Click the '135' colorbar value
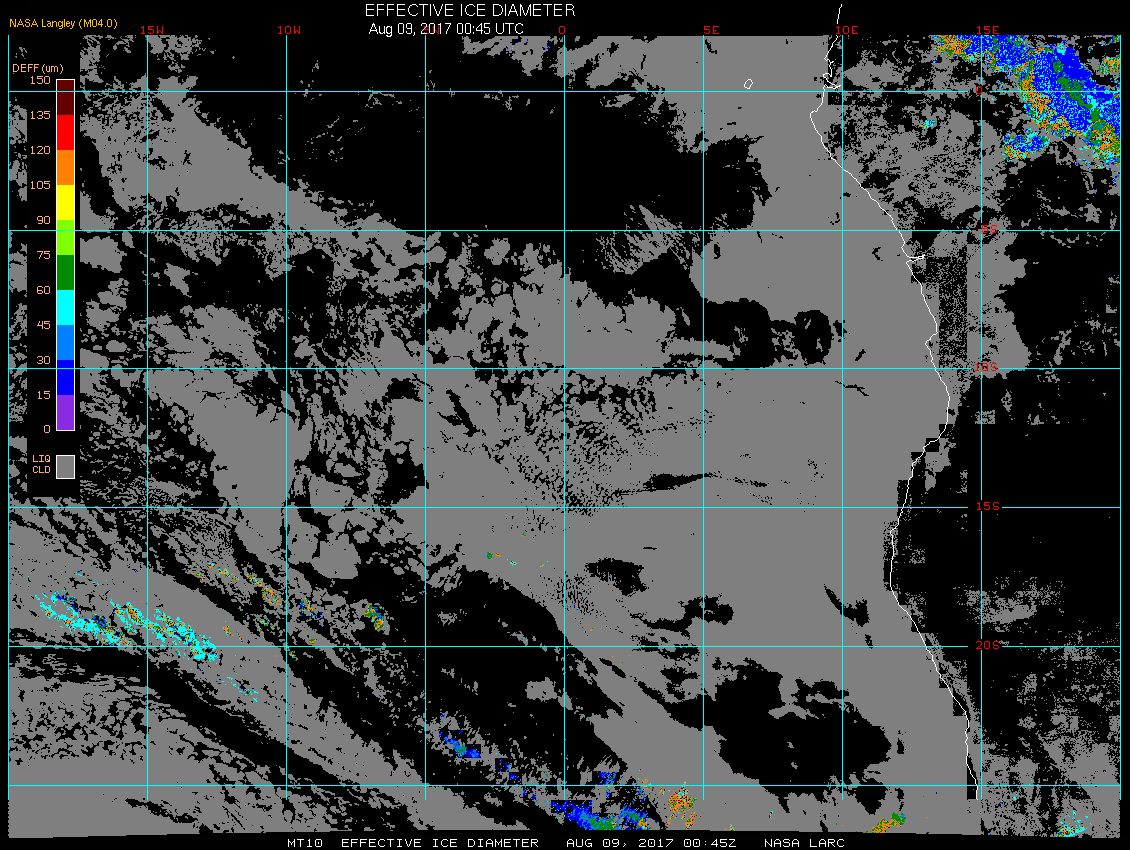 tap(40, 115)
